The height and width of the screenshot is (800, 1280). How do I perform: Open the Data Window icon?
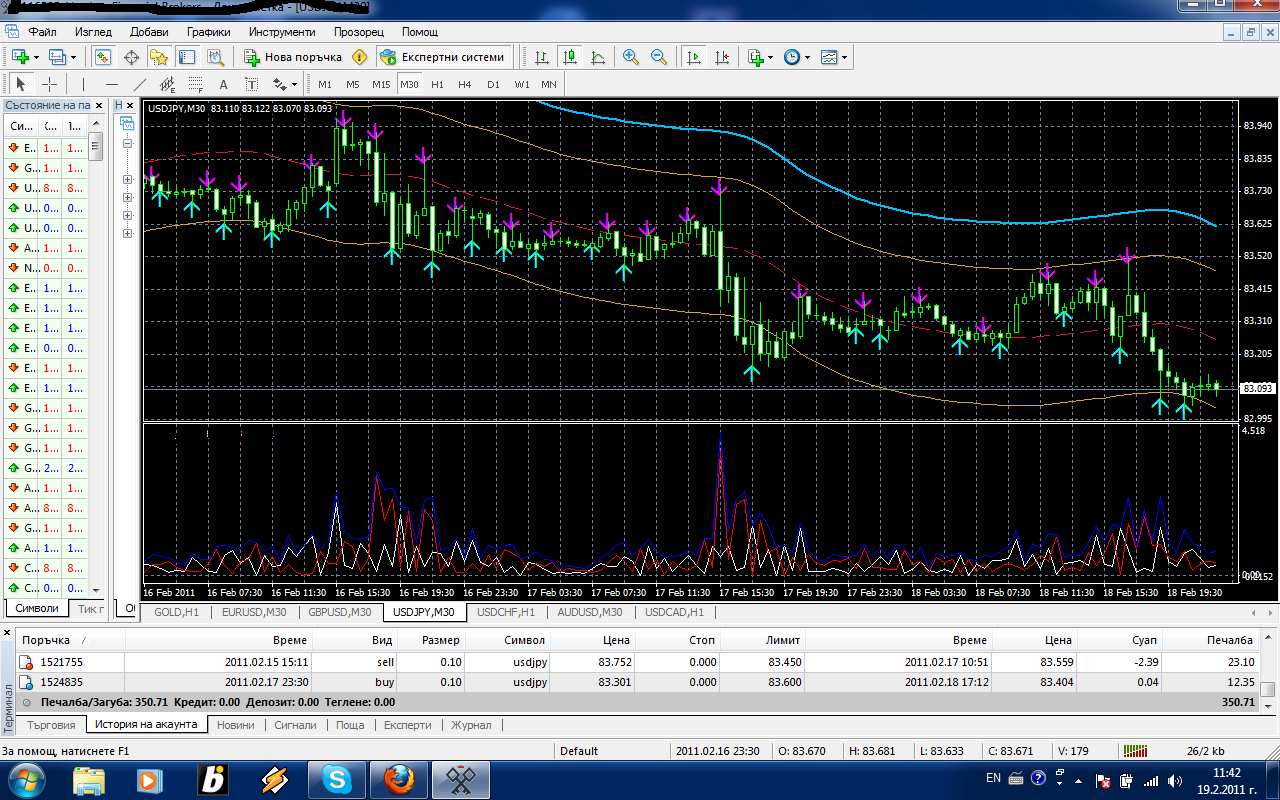tap(131, 57)
